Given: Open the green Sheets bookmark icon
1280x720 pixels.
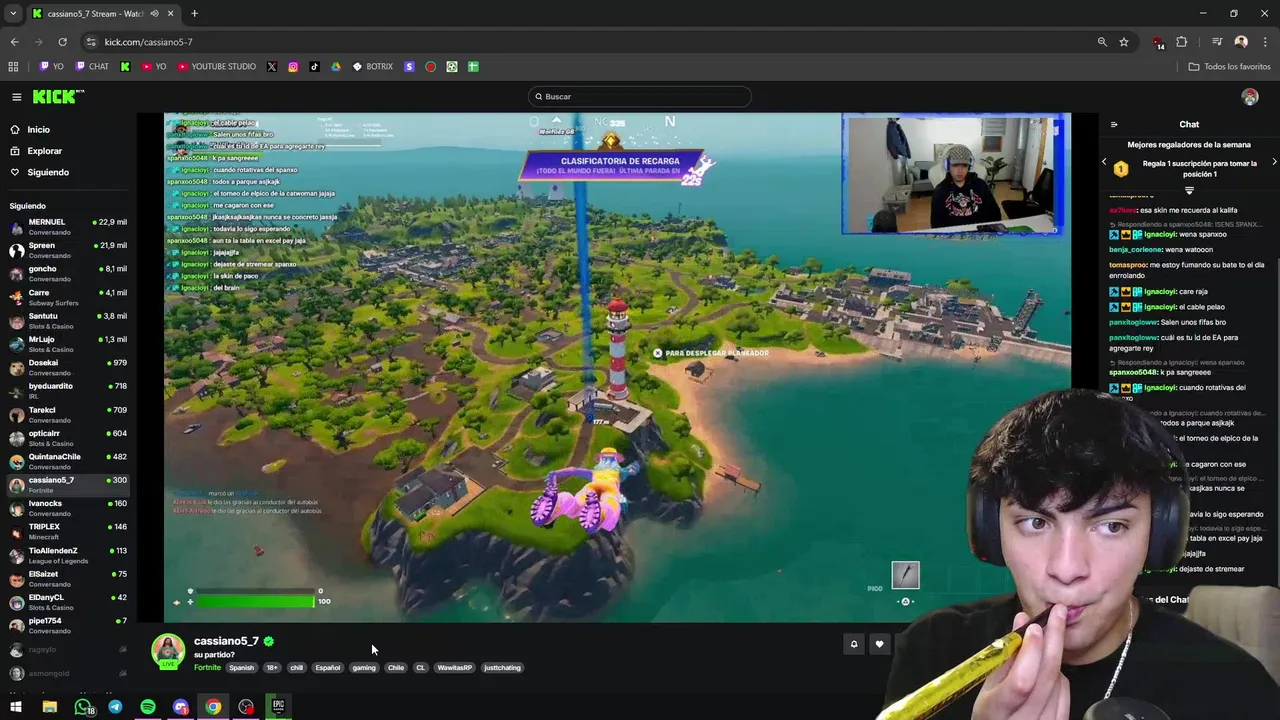Looking at the screenshot, I should [x=473, y=67].
